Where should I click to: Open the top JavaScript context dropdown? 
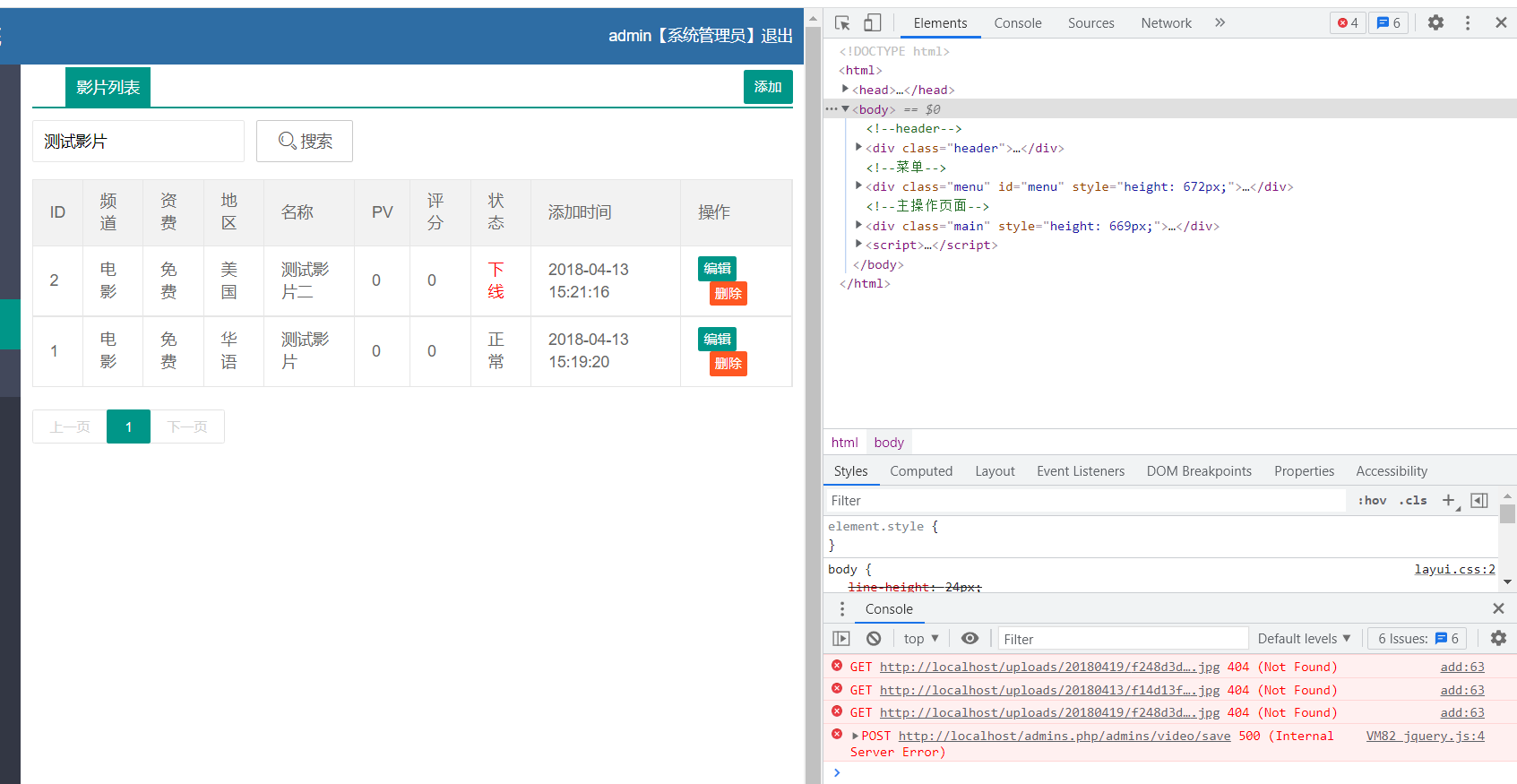(x=921, y=639)
